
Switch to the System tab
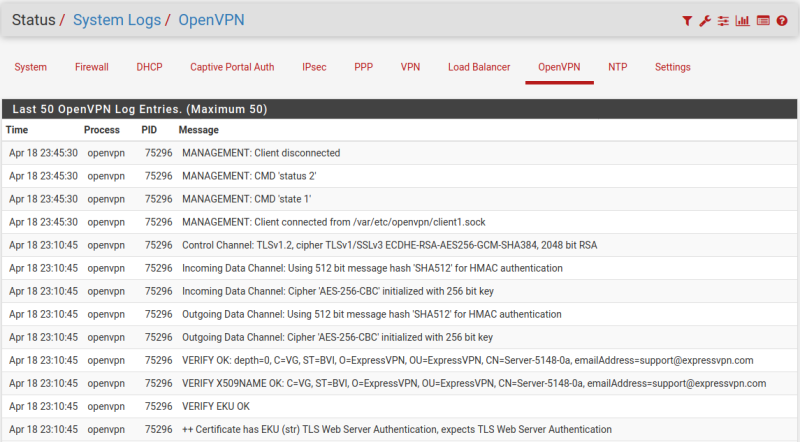[31, 67]
